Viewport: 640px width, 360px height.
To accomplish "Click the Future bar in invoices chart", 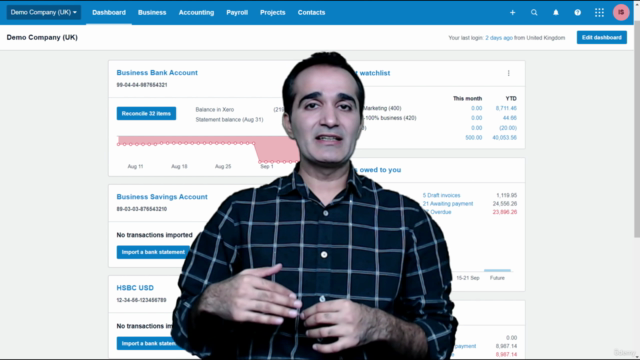I will [497, 270].
